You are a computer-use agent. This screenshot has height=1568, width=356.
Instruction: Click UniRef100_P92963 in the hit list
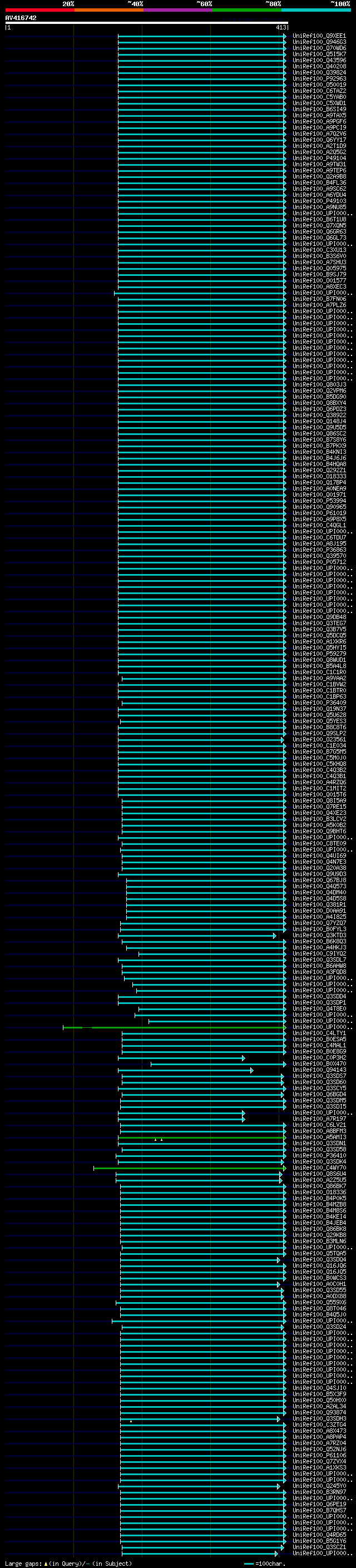point(319,78)
